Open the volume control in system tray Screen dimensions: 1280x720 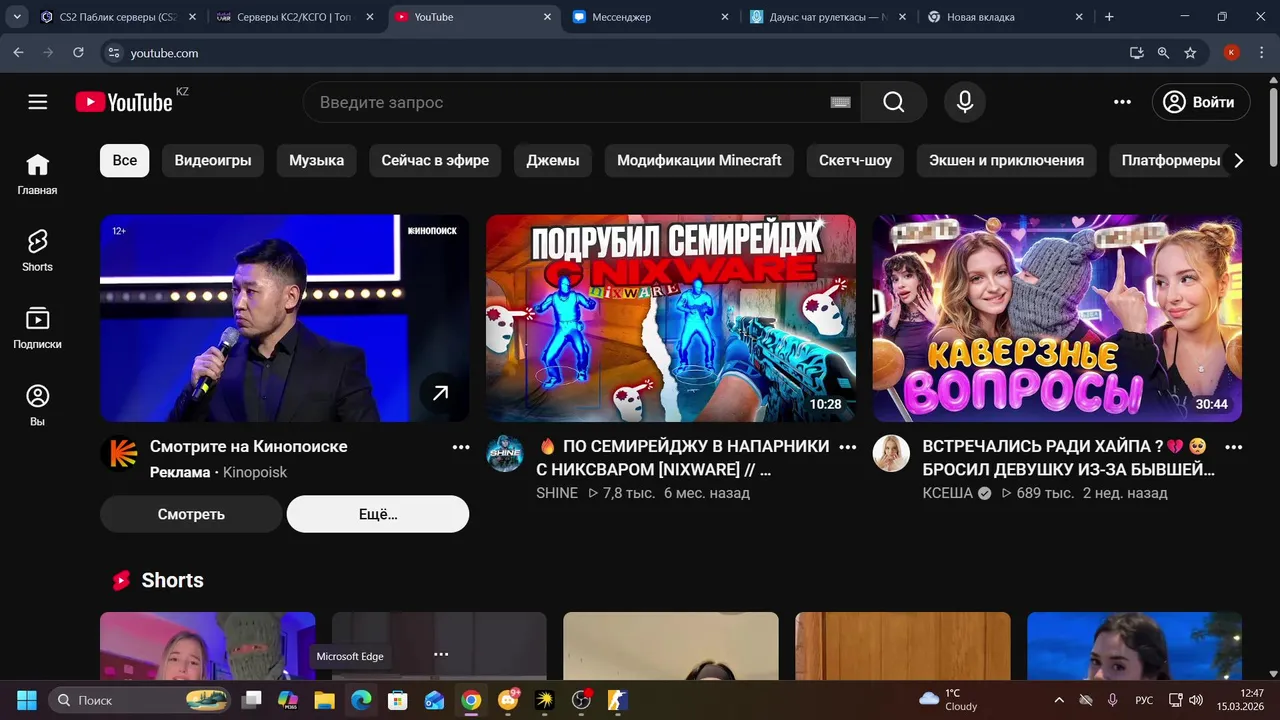(x=1196, y=700)
